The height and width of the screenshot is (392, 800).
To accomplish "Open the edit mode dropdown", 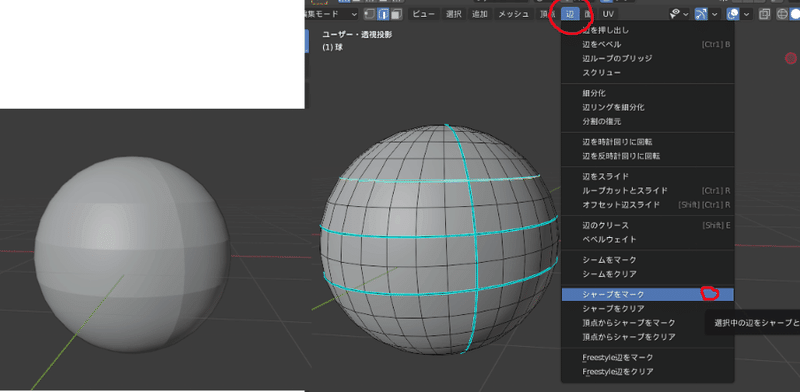I will tap(332, 14).
